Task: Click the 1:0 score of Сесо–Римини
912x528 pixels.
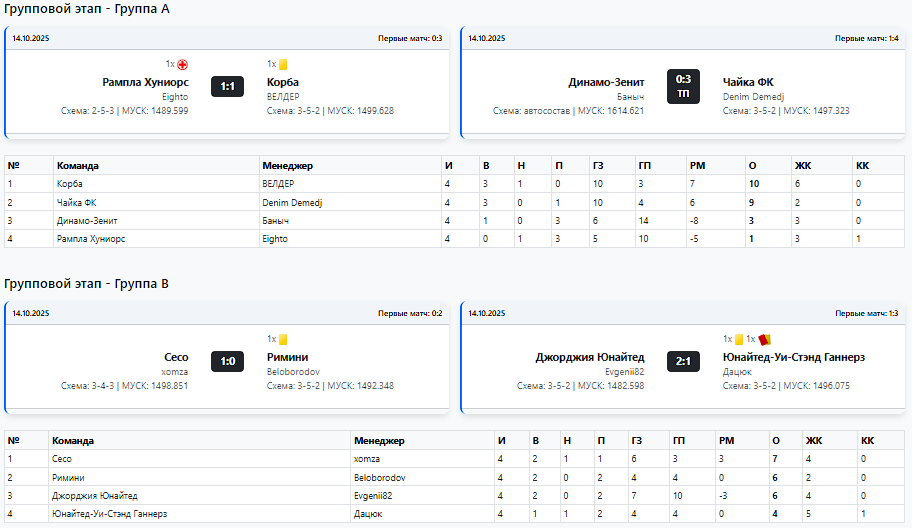Action: point(228,361)
